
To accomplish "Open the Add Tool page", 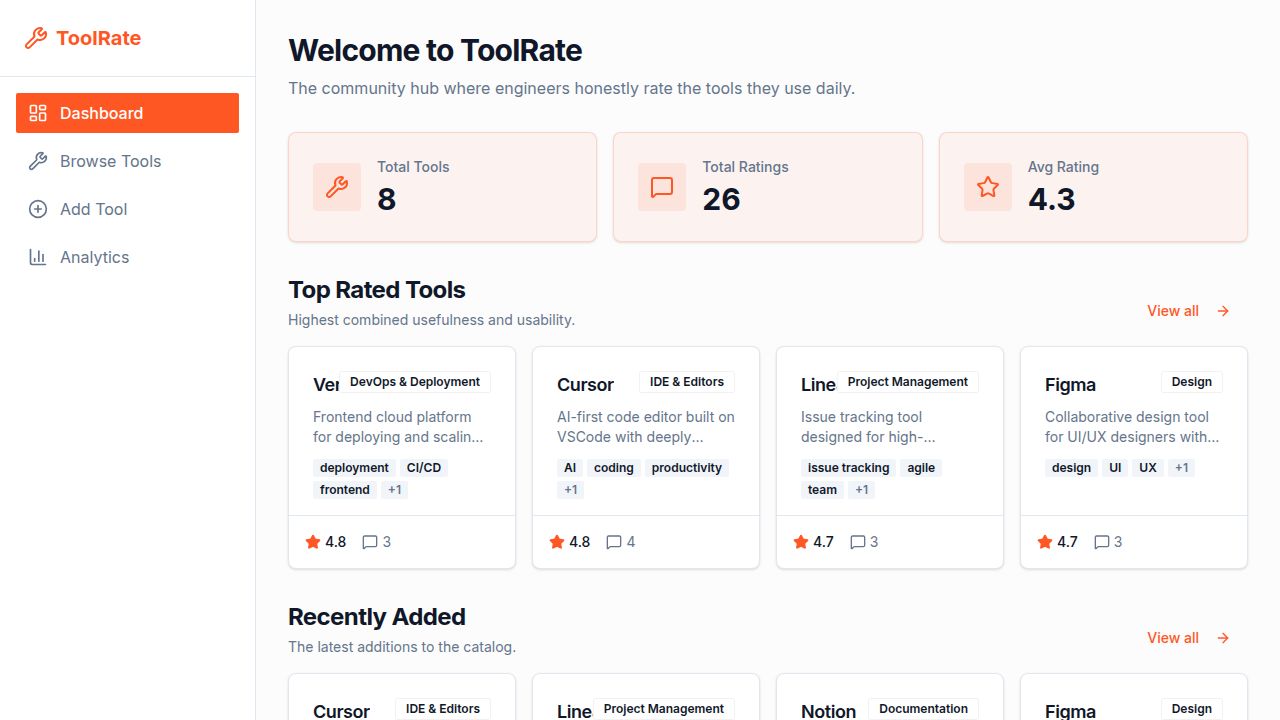I will 127,209.
